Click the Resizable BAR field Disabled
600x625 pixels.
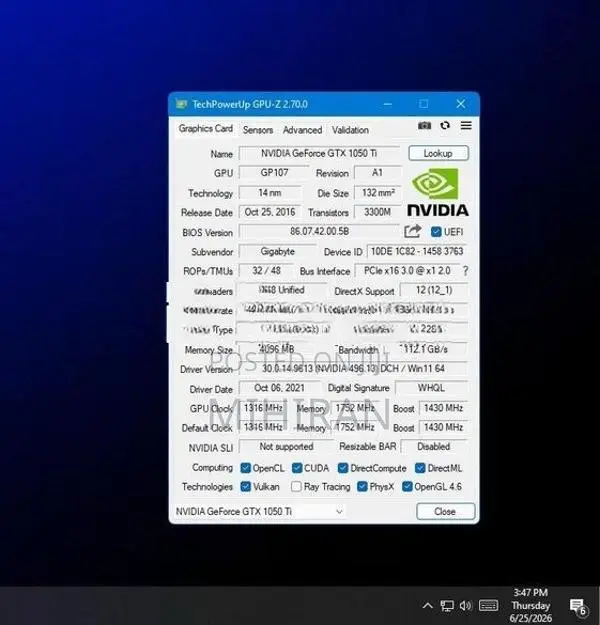pos(434,447)
